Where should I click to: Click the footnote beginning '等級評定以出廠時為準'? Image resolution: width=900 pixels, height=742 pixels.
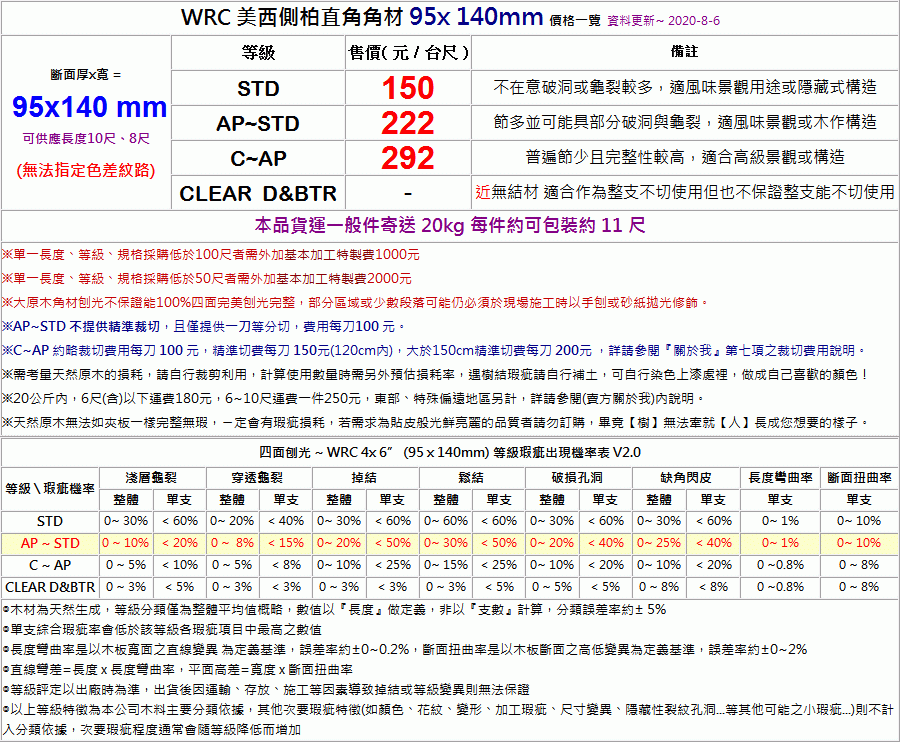tap(266, 689)
